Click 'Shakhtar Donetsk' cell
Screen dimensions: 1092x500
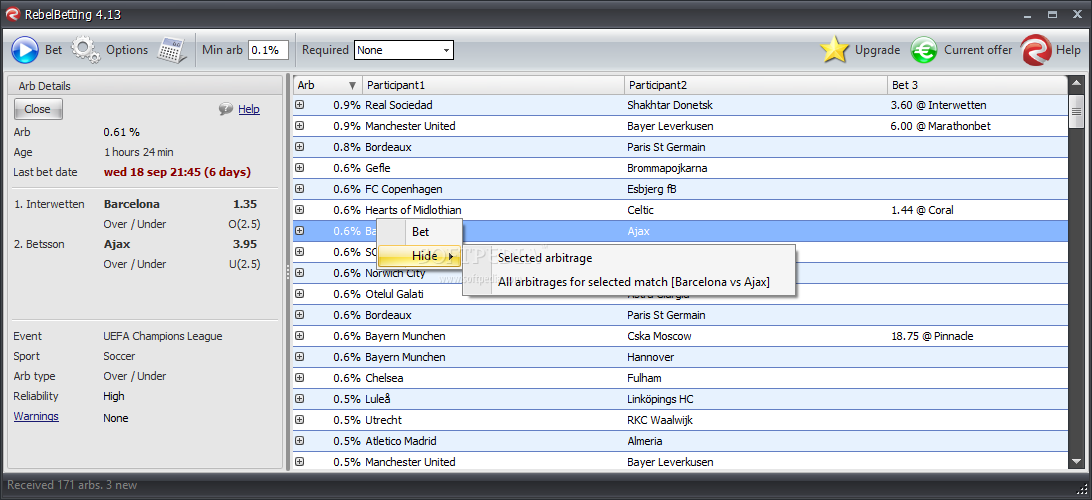pos(669,105)
